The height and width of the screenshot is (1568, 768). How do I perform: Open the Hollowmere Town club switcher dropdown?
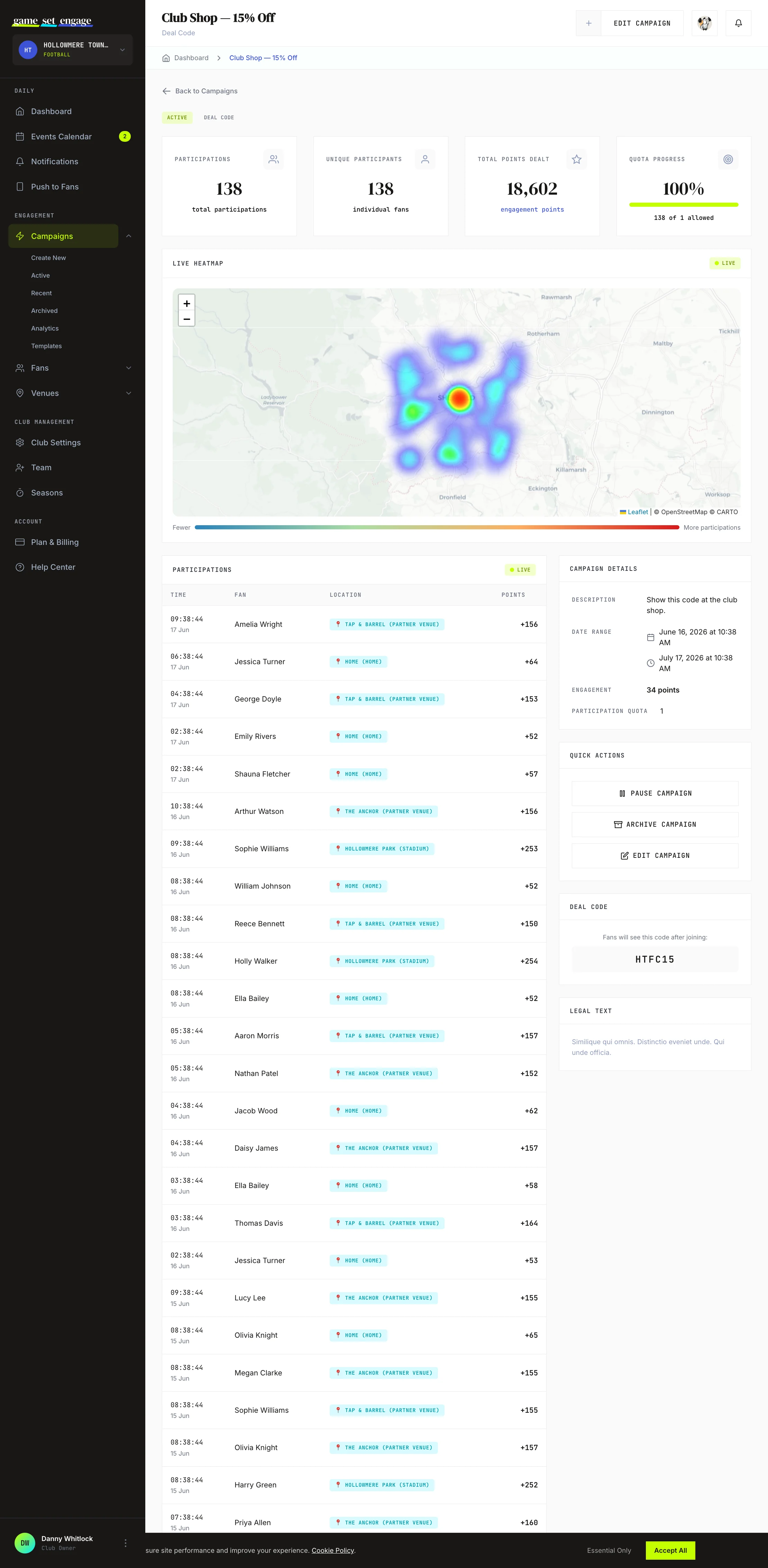[73, 50]
